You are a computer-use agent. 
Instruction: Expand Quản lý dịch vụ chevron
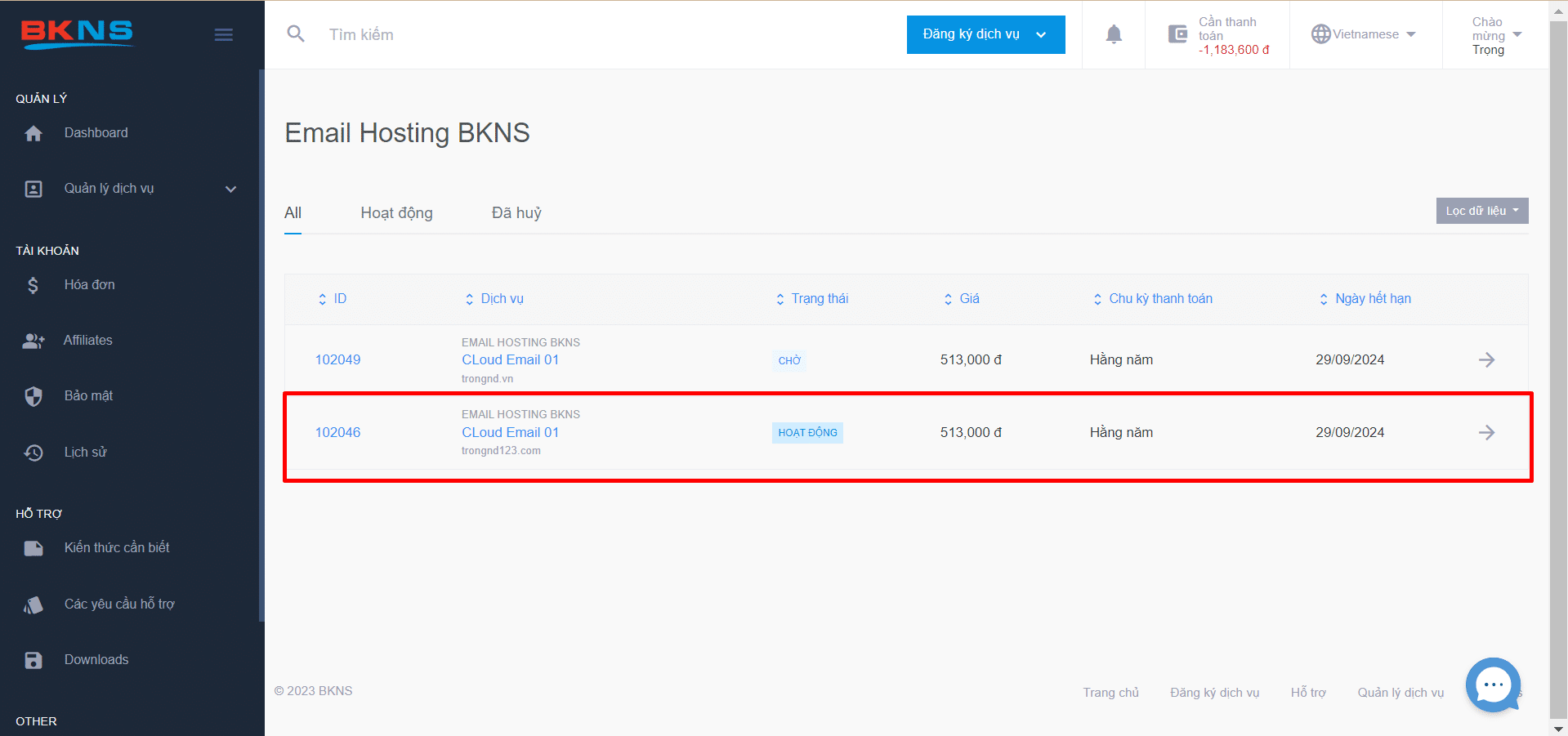[x=231, y=189]
